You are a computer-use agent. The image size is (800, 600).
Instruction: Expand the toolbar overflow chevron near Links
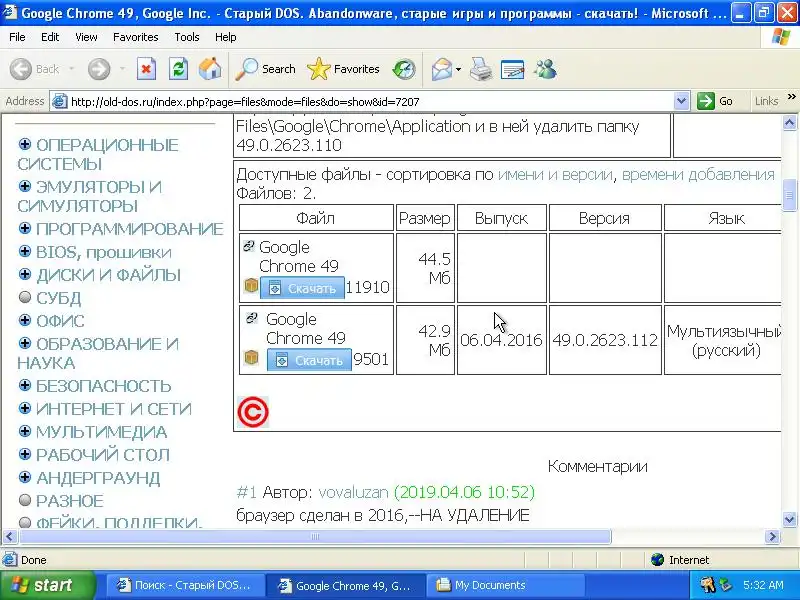(x=791, y=96)
